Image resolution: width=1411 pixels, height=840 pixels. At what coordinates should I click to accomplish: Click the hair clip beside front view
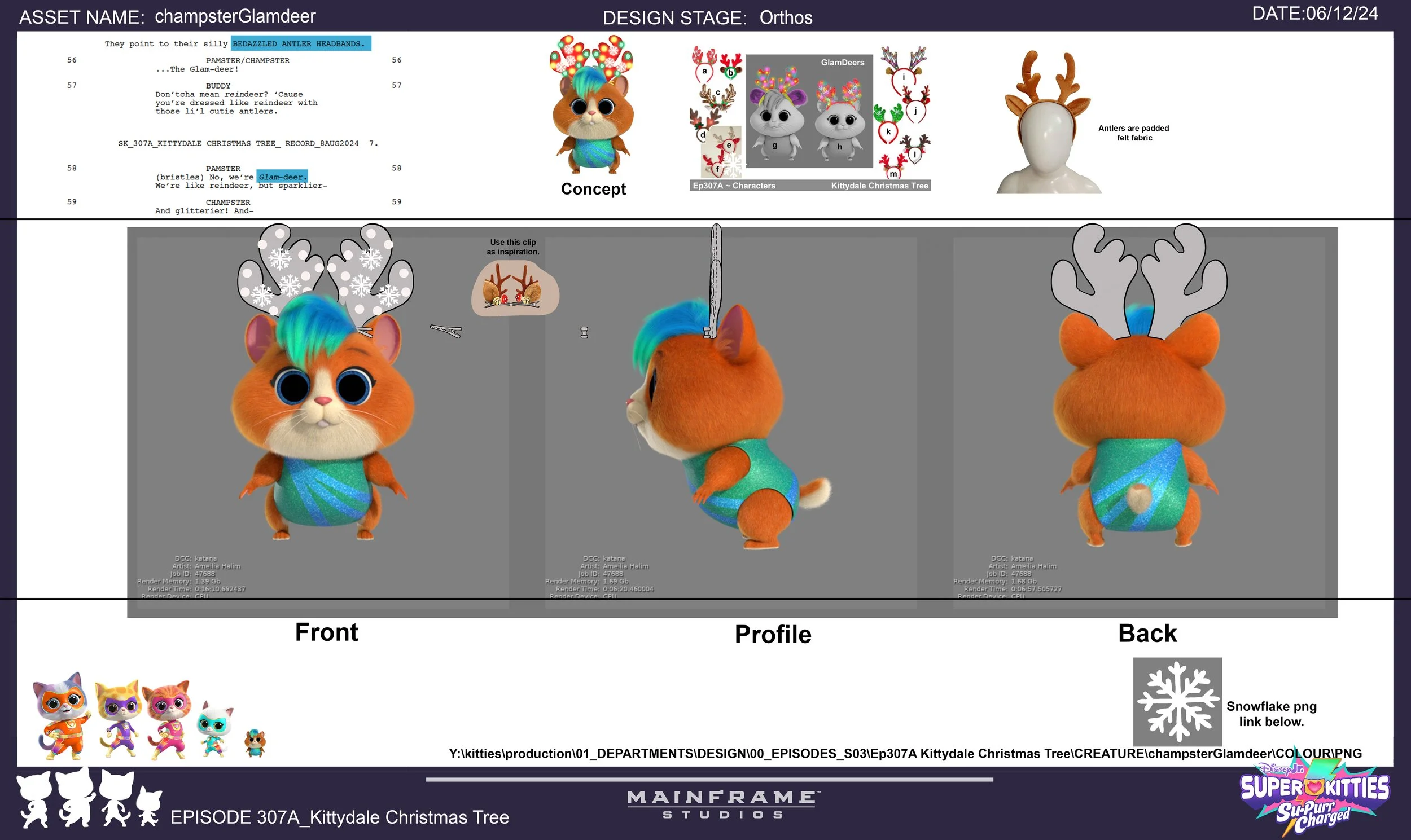pyautogui.click(x=446, y=331)
